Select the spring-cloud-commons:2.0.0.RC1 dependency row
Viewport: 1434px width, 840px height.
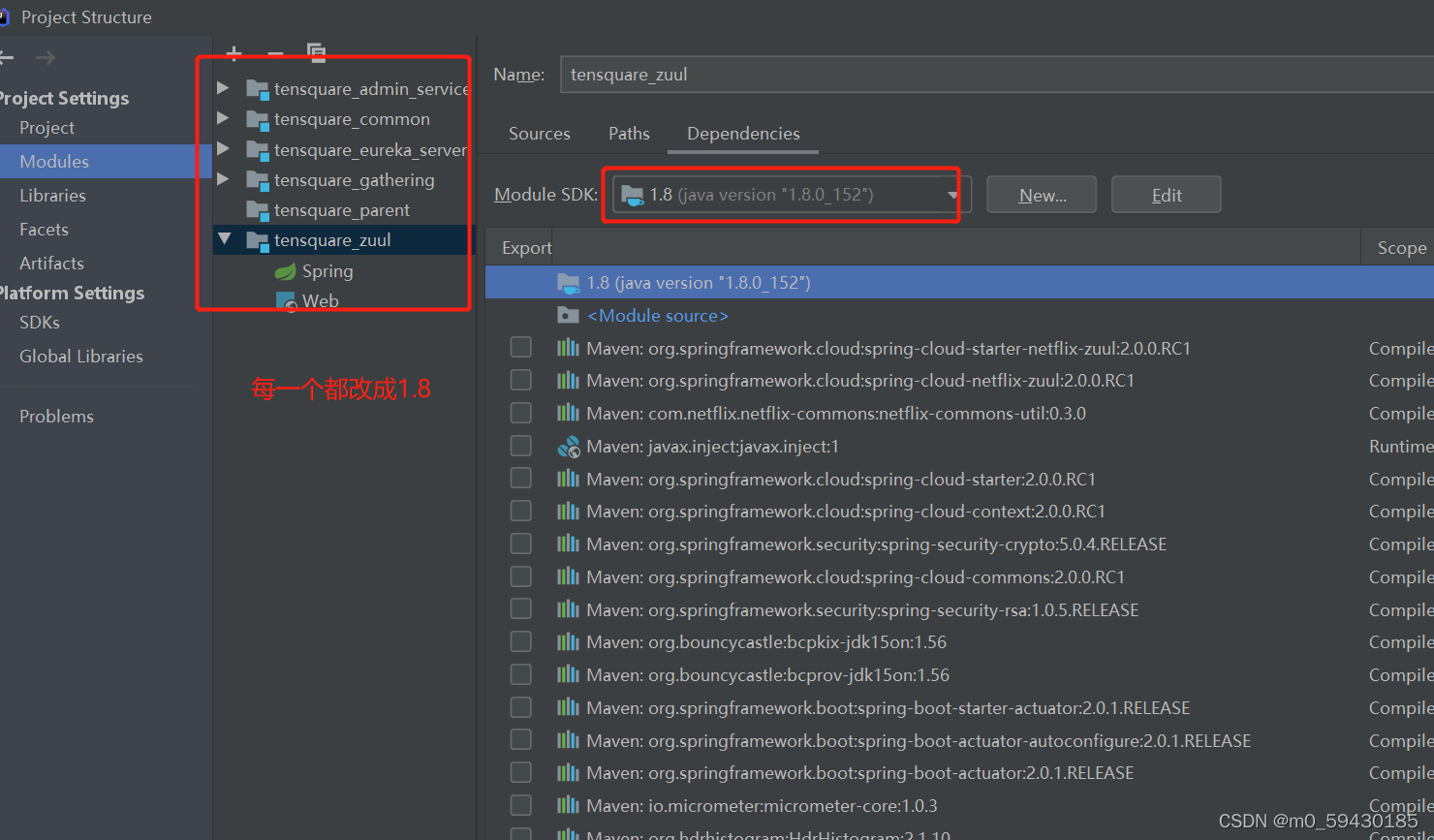(959, 577)
